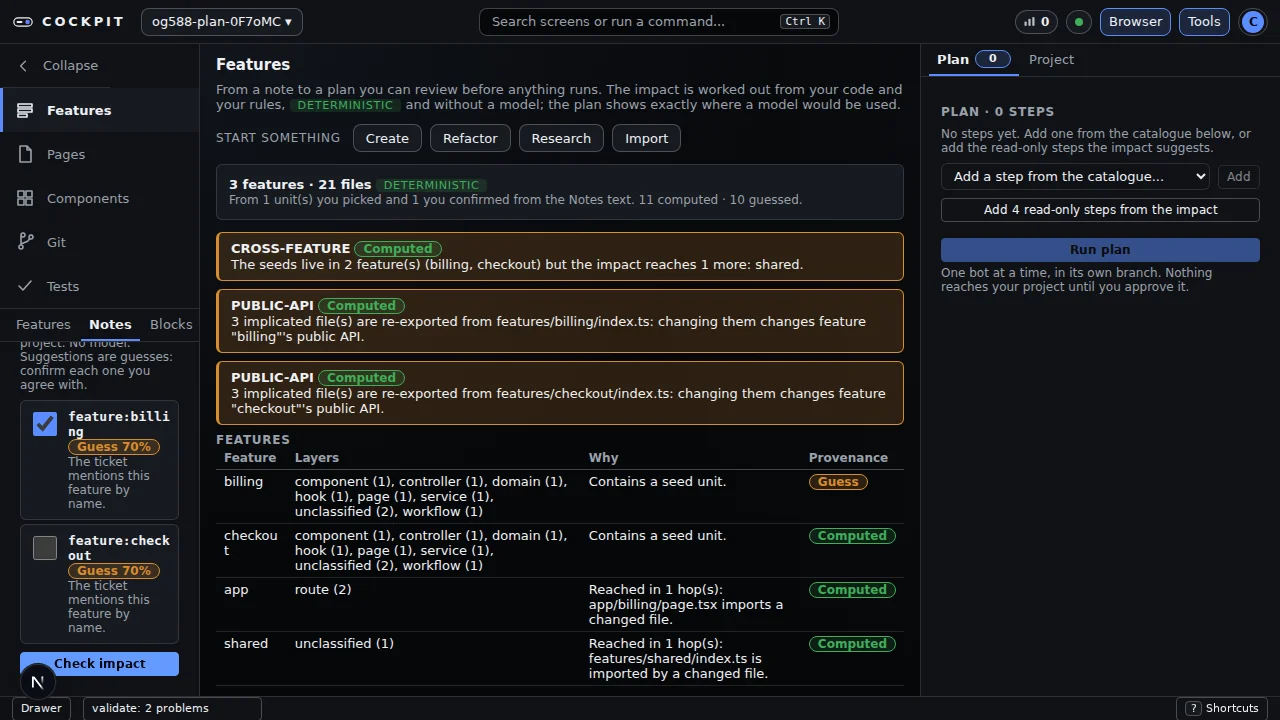Click the Plan tab count badge 0
Viewport: 1280px width, 720px height.
point(992,59)
